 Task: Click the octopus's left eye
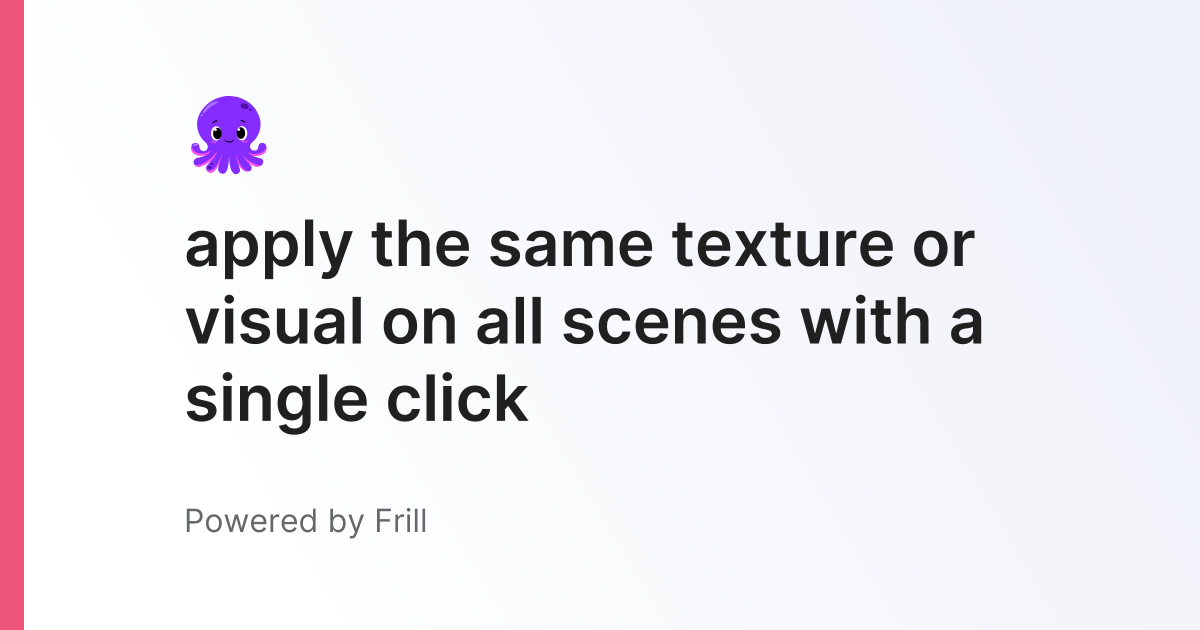coord(218,132)
